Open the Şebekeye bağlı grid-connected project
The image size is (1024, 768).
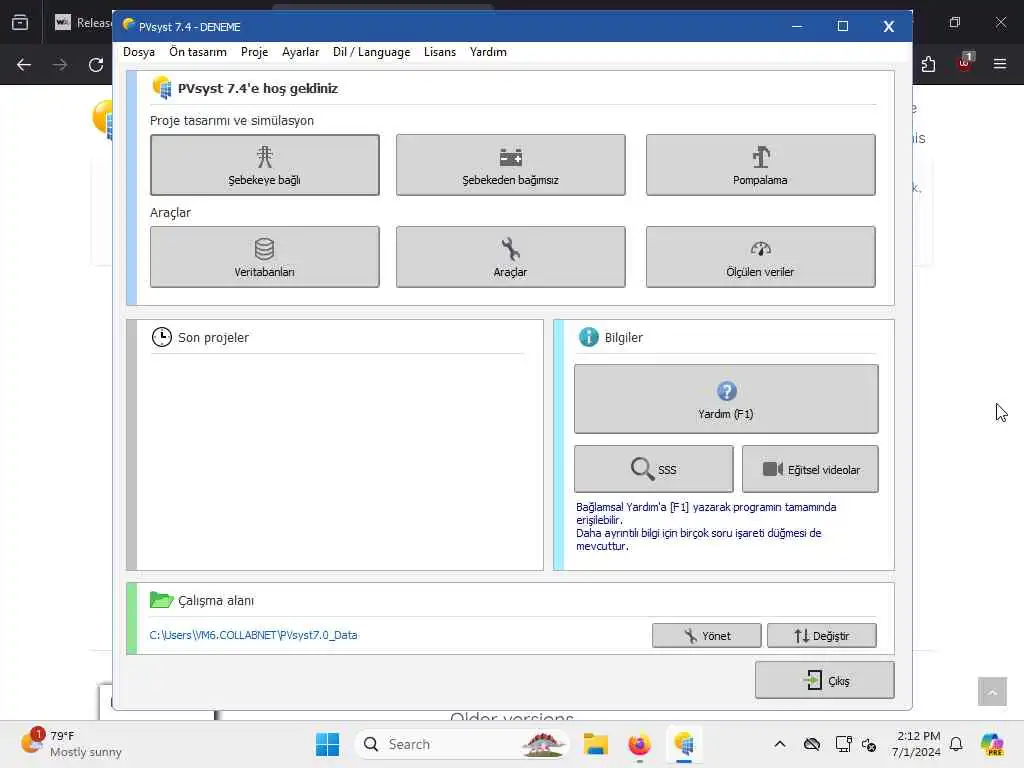click(264, 165)
